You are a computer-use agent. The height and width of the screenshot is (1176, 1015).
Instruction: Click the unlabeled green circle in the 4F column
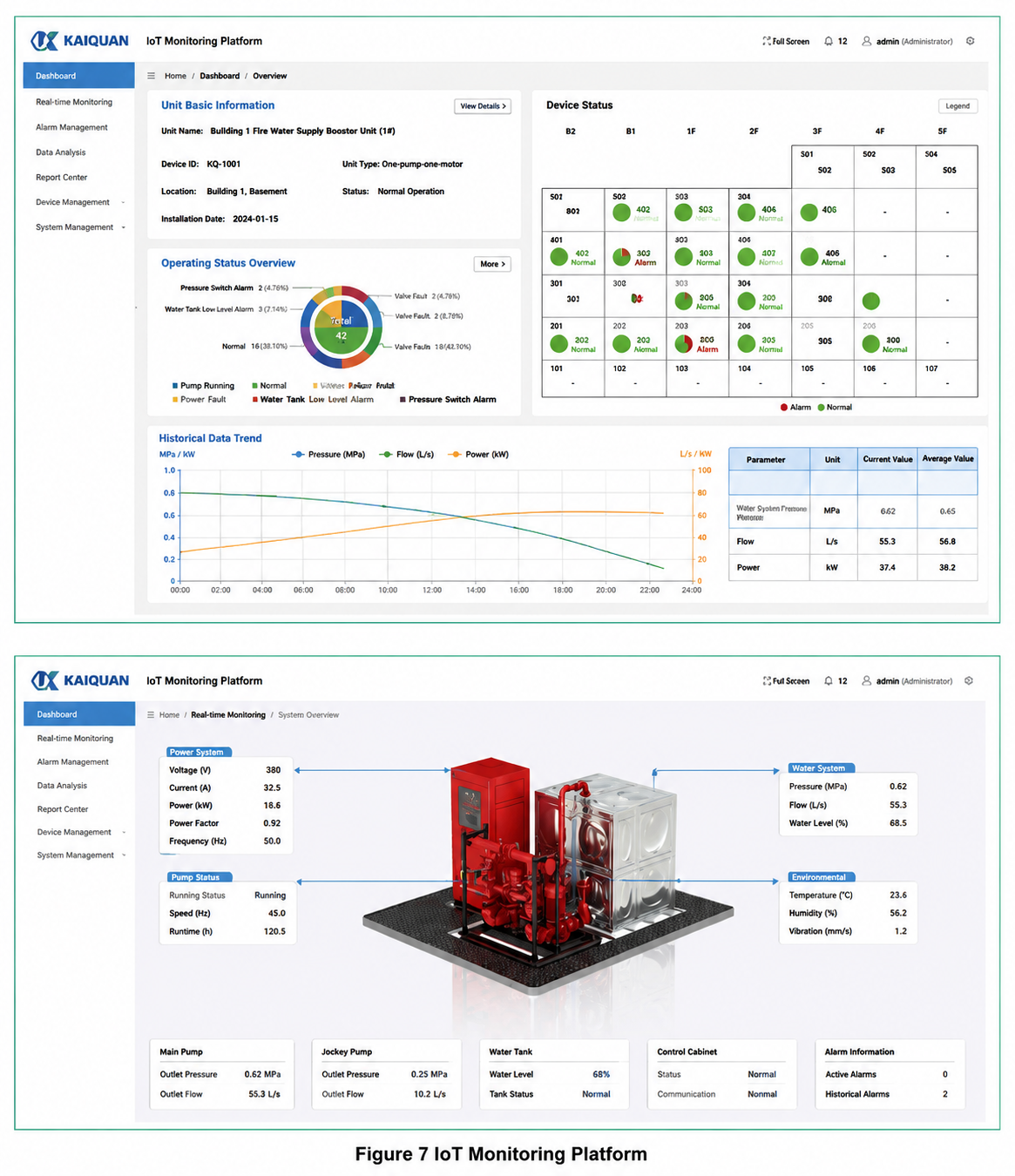[870, 301]
